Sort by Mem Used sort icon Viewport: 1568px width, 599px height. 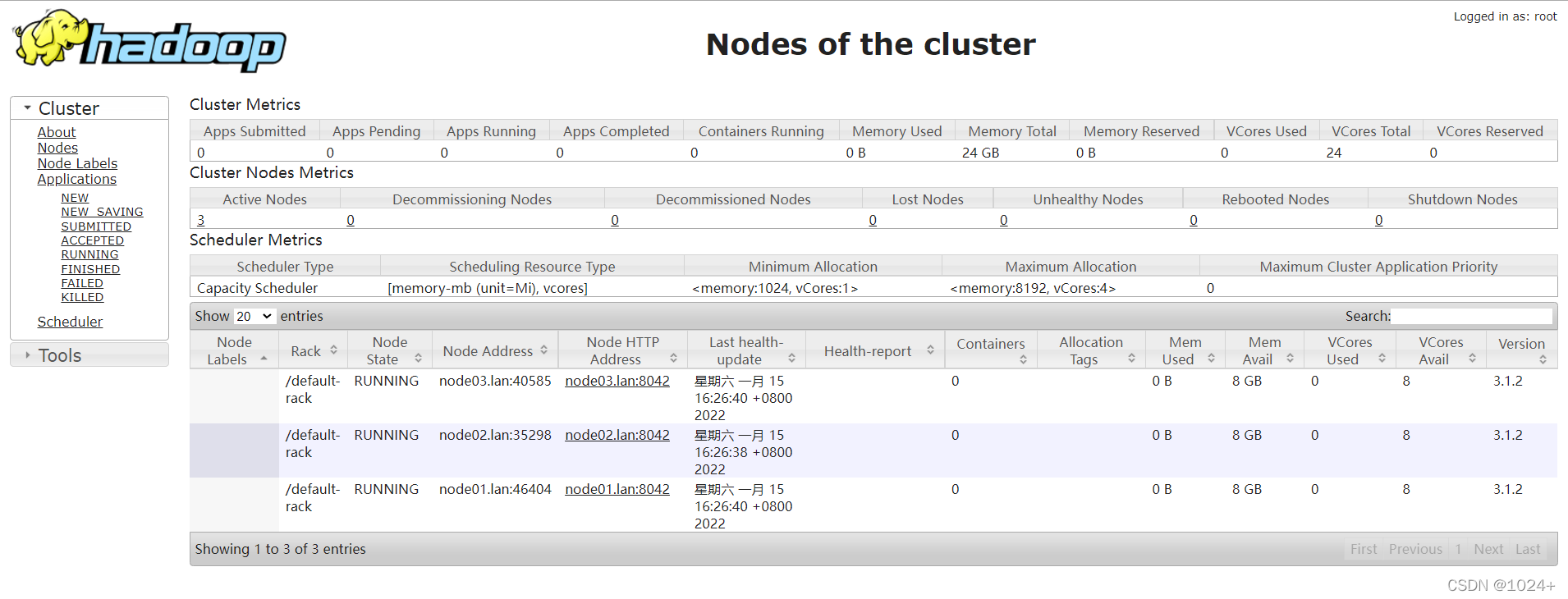coord(1211,359)
